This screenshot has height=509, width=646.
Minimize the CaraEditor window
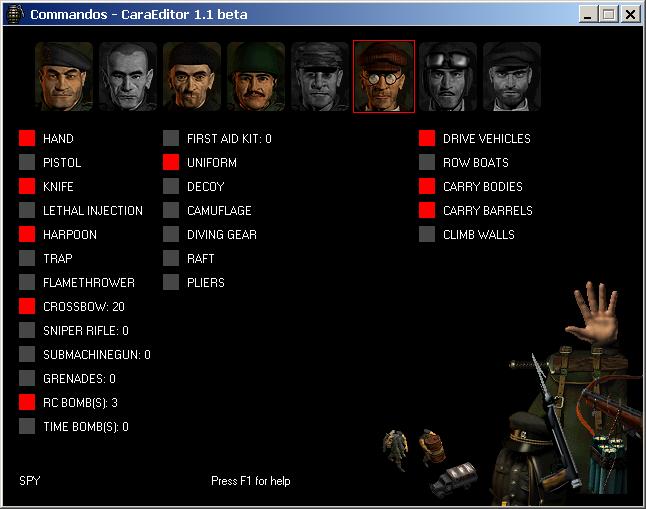(x=588, y=14)
